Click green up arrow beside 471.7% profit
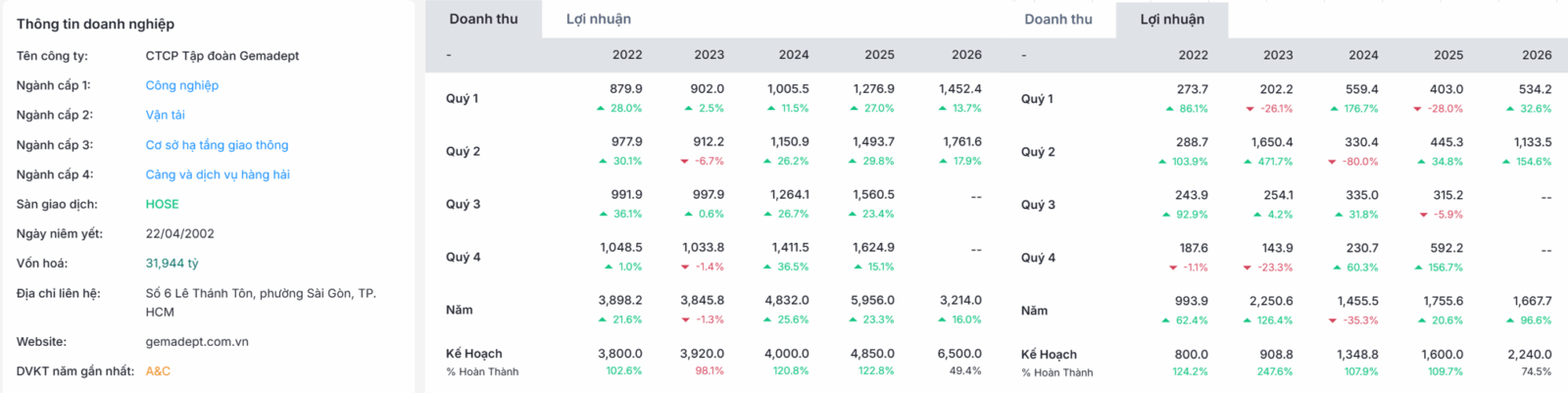This screenshot has width=1568, height=393. (1248, 162)
